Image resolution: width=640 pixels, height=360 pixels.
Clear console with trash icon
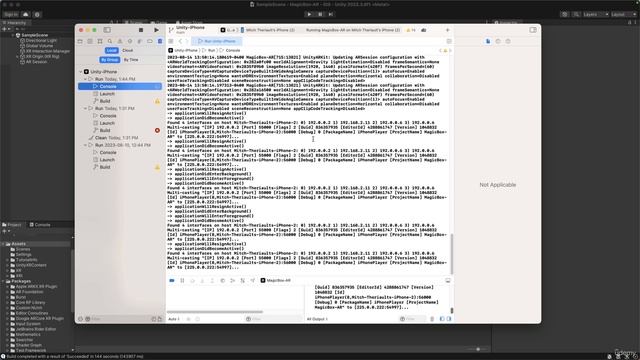432,319
